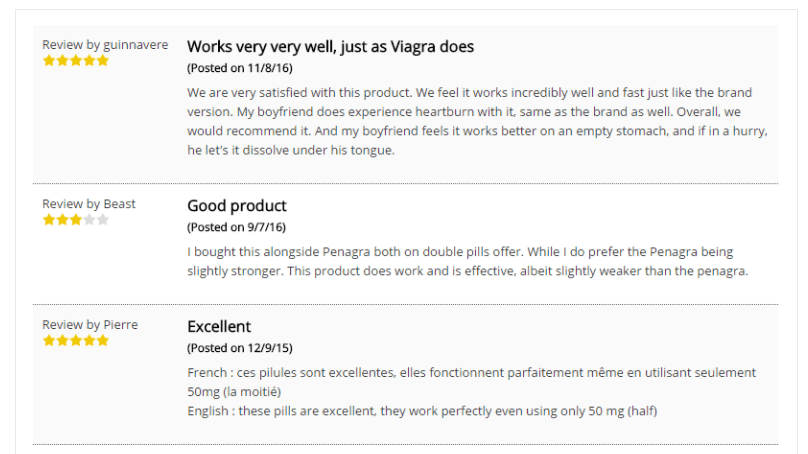Click the 'Posted on 9/7/16' date

coord(237,227)
